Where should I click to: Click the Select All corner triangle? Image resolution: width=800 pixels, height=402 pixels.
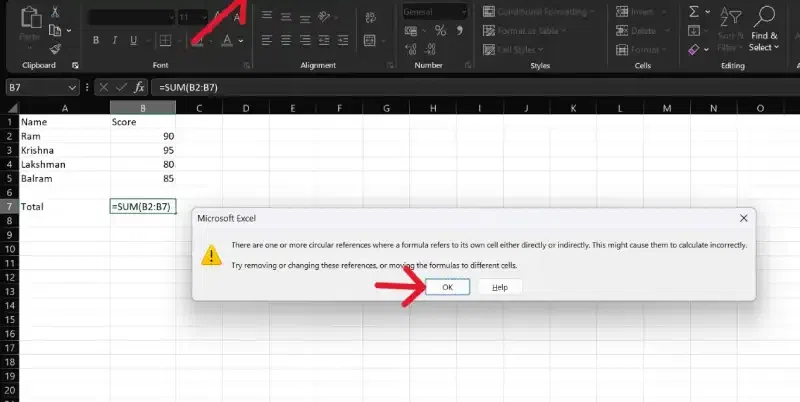pyautogui.click(x=13, y=108)
